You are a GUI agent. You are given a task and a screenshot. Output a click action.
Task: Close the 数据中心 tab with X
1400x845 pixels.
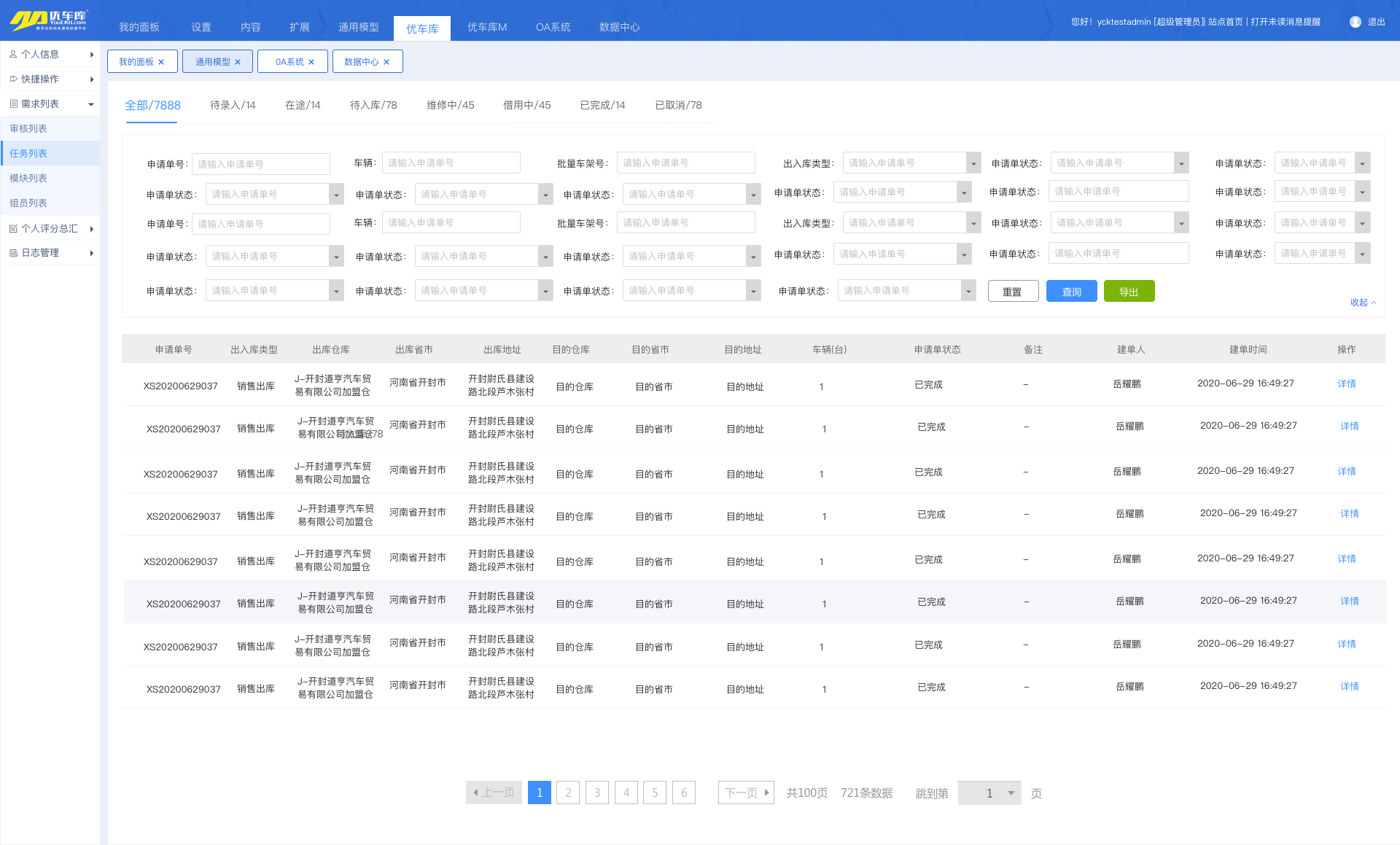pos(386,62)
